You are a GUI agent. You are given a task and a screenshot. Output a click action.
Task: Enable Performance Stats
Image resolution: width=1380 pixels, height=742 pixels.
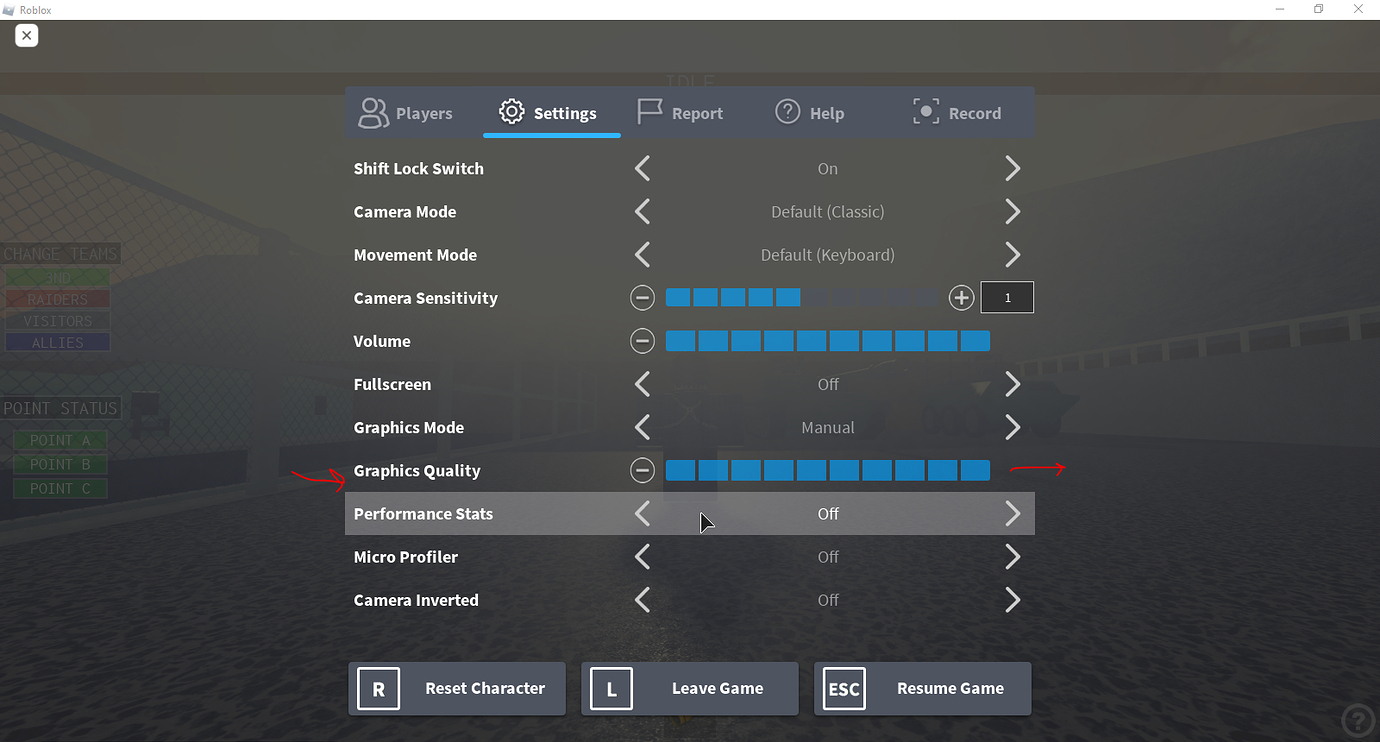1012,513
